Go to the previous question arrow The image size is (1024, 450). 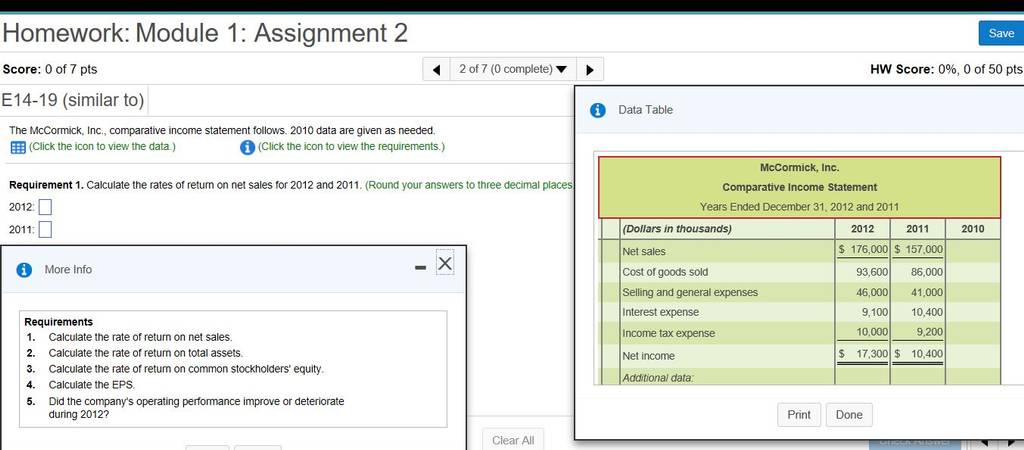[x=436, y=69]
